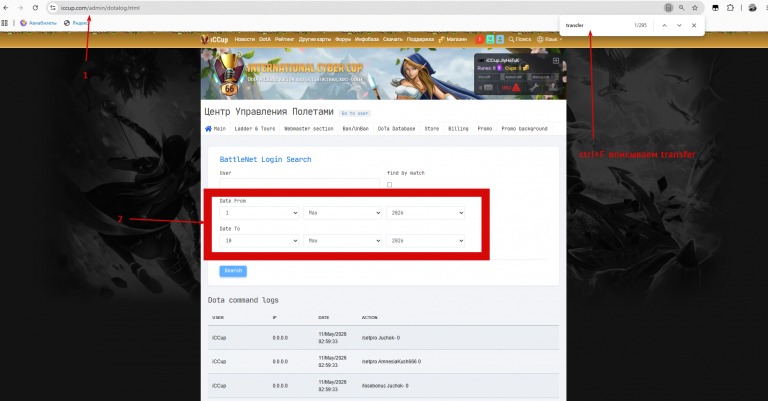Viewport: 768px width, 401px height.
Task: Open the Date To month dropdown
Action: (342, 241)
